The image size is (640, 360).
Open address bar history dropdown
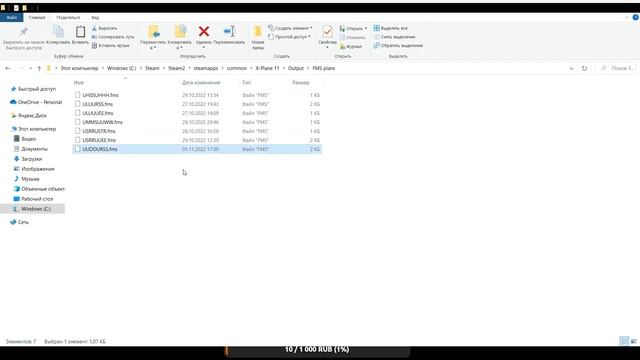coord(571,68)
